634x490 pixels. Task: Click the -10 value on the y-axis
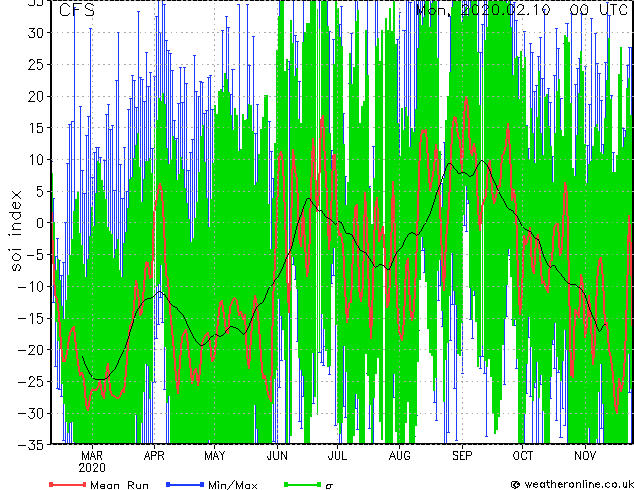pyautogui.click(x=31, y=286)
